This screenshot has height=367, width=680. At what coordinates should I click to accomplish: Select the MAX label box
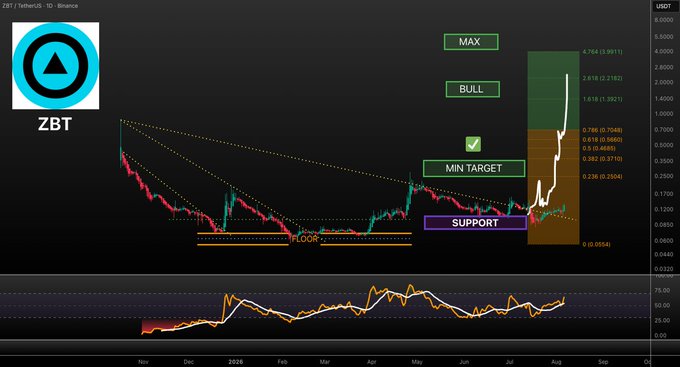[x=471, y=42]
